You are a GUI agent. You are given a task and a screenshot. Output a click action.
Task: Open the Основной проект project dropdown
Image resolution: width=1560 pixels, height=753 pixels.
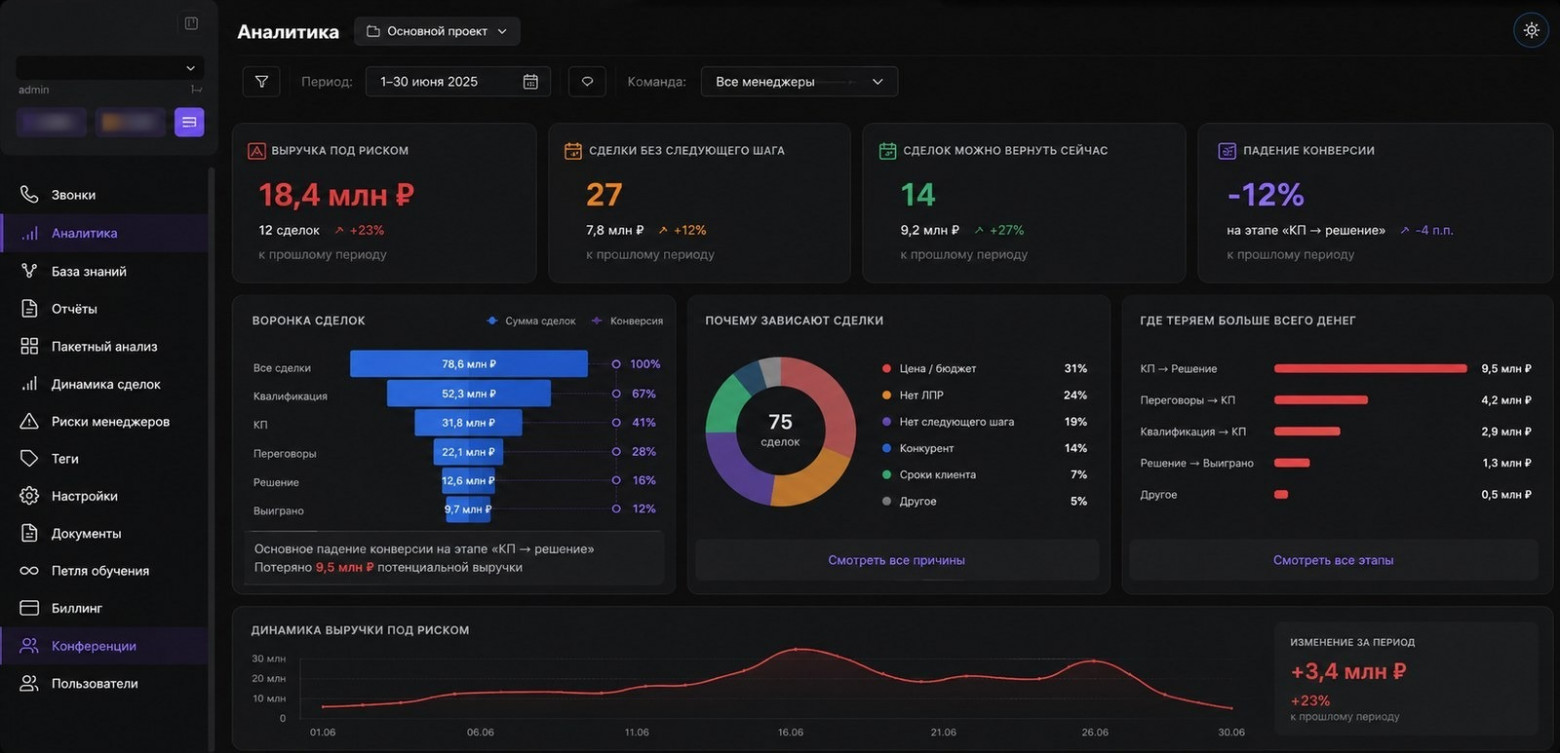pos(437,31)
